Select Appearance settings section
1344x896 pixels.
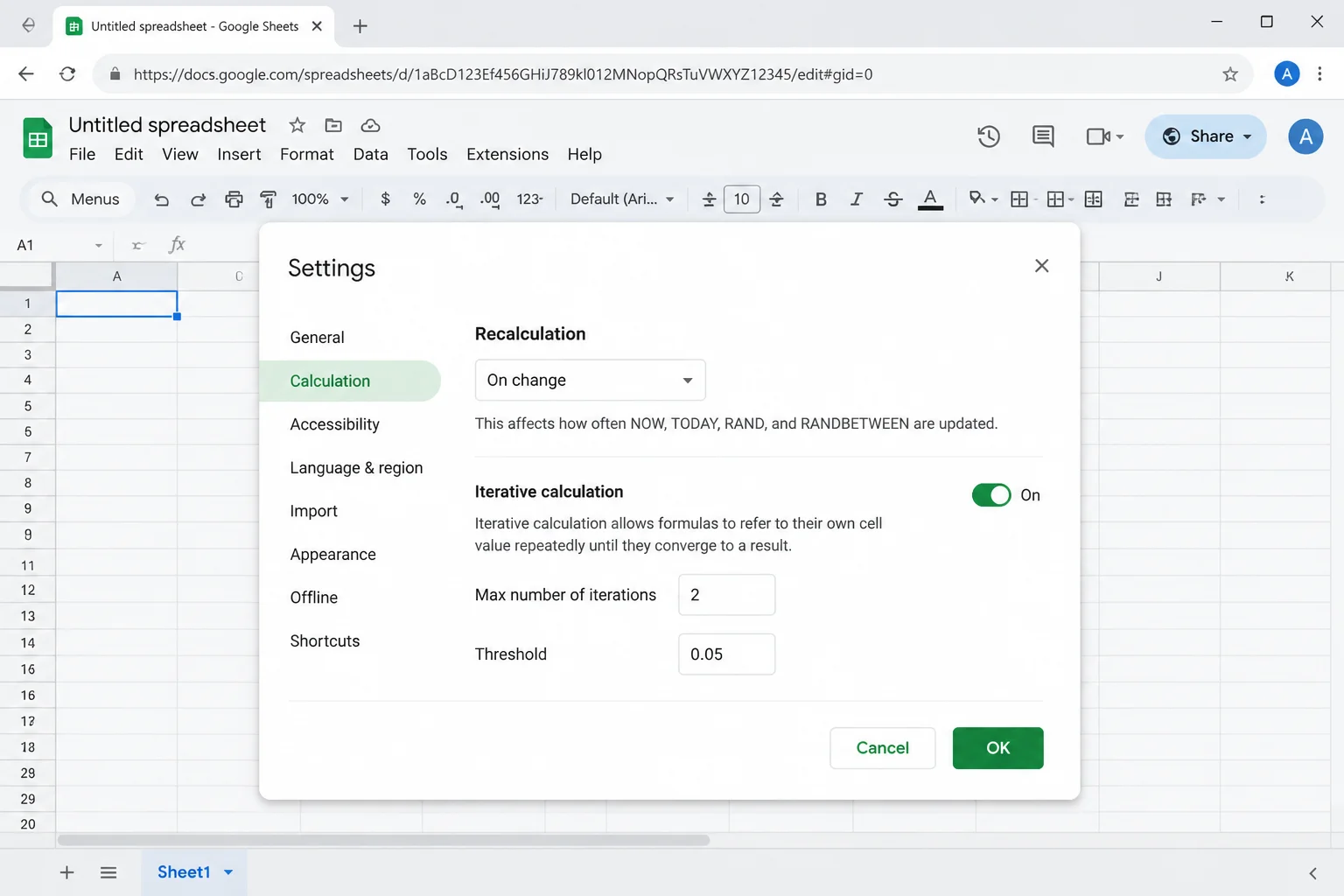click(332, 555)
